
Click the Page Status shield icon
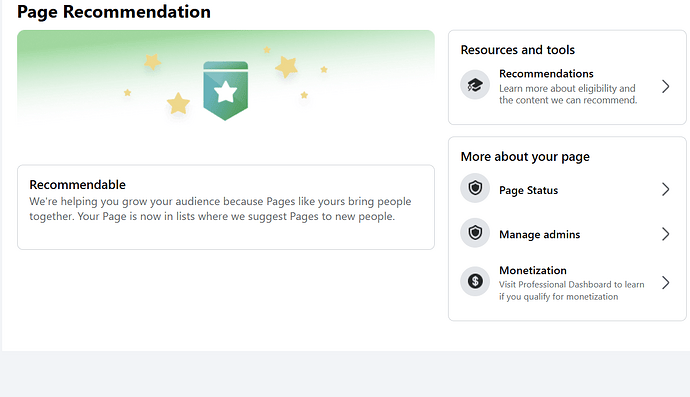pos(475,188)
